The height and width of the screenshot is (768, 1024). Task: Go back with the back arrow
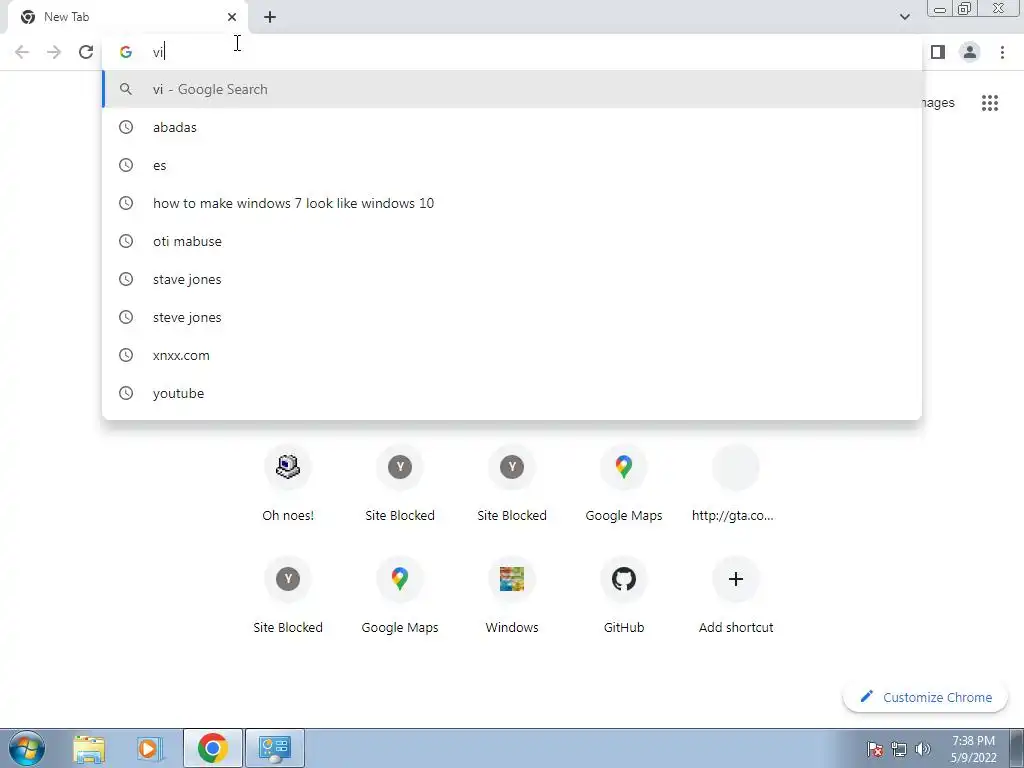coord(22,52)
